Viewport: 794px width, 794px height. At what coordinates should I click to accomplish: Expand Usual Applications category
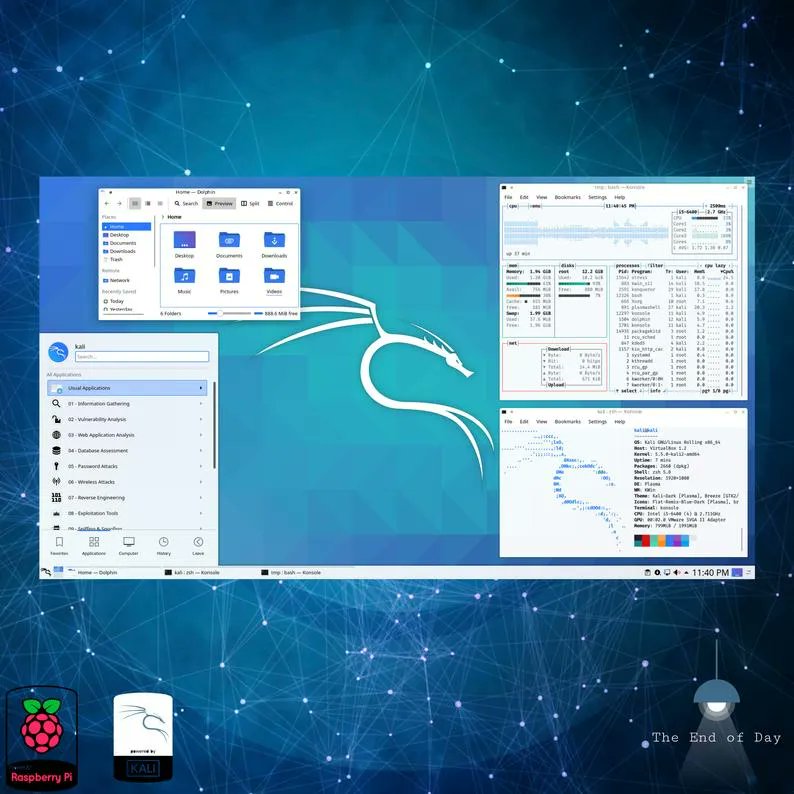[127, 388]
